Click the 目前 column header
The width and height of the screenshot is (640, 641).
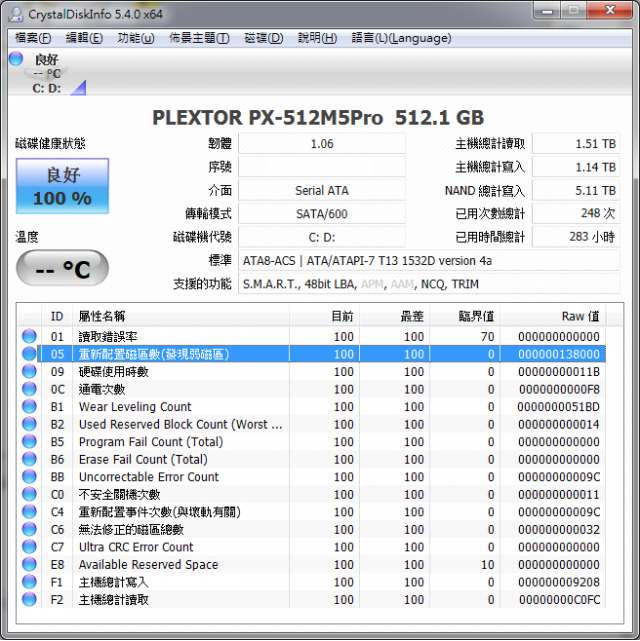click(324, 316)
